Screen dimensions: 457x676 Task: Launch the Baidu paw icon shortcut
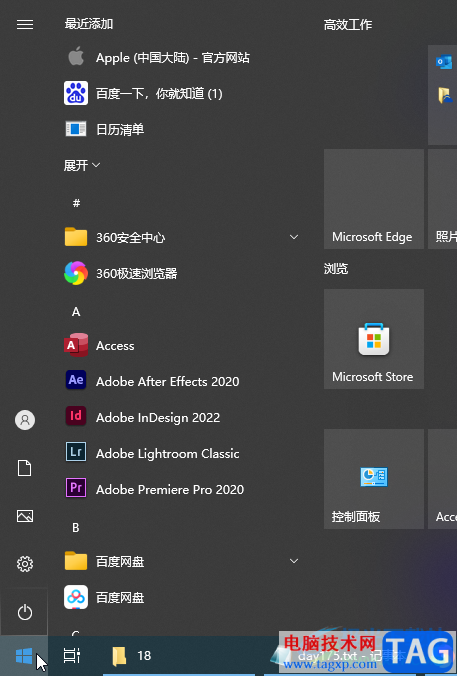[76, 93]
